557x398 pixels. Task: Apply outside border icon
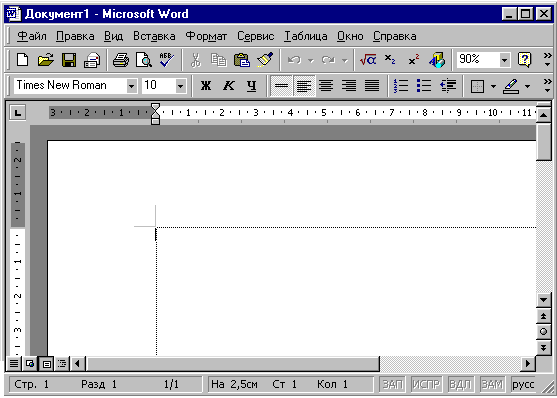[x=477, y=86]
